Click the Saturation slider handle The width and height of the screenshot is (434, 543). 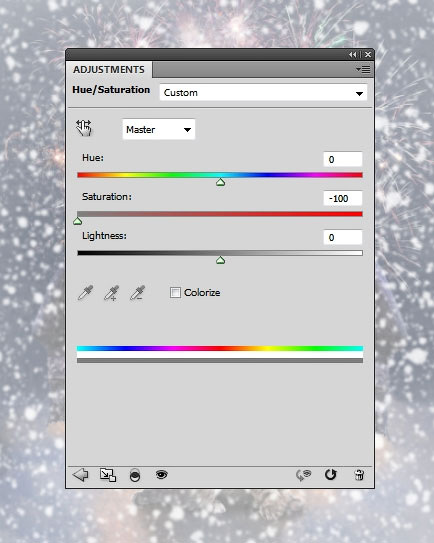click(78, 221)
